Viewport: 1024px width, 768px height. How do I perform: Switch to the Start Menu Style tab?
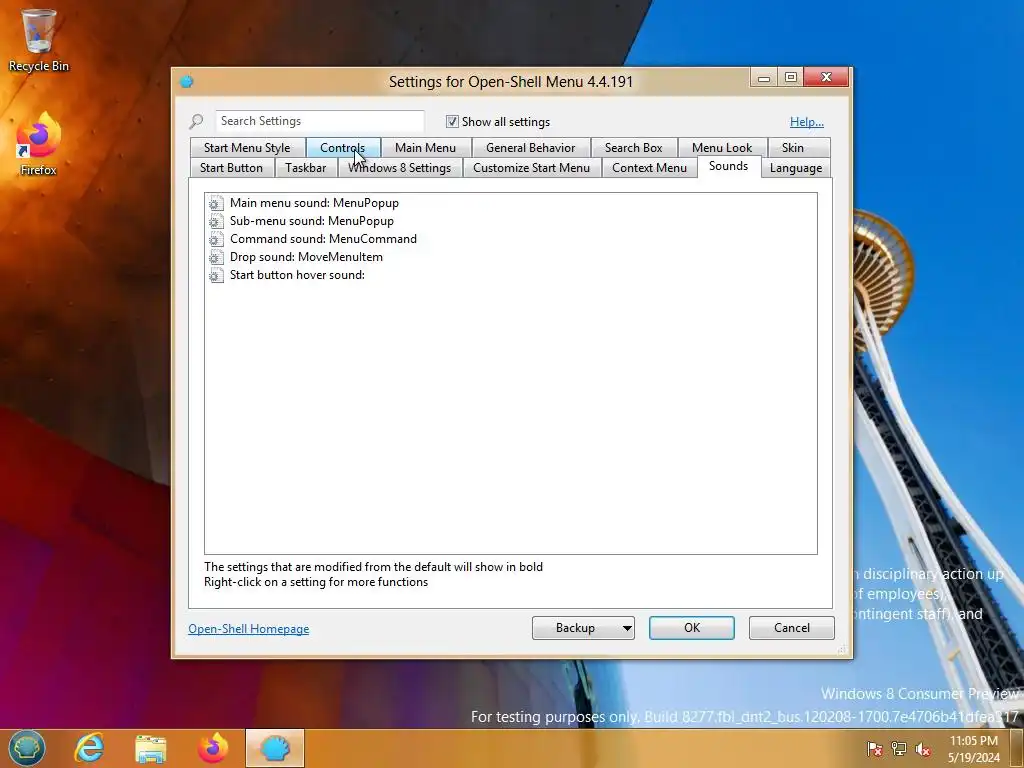[x=247, y=148]
